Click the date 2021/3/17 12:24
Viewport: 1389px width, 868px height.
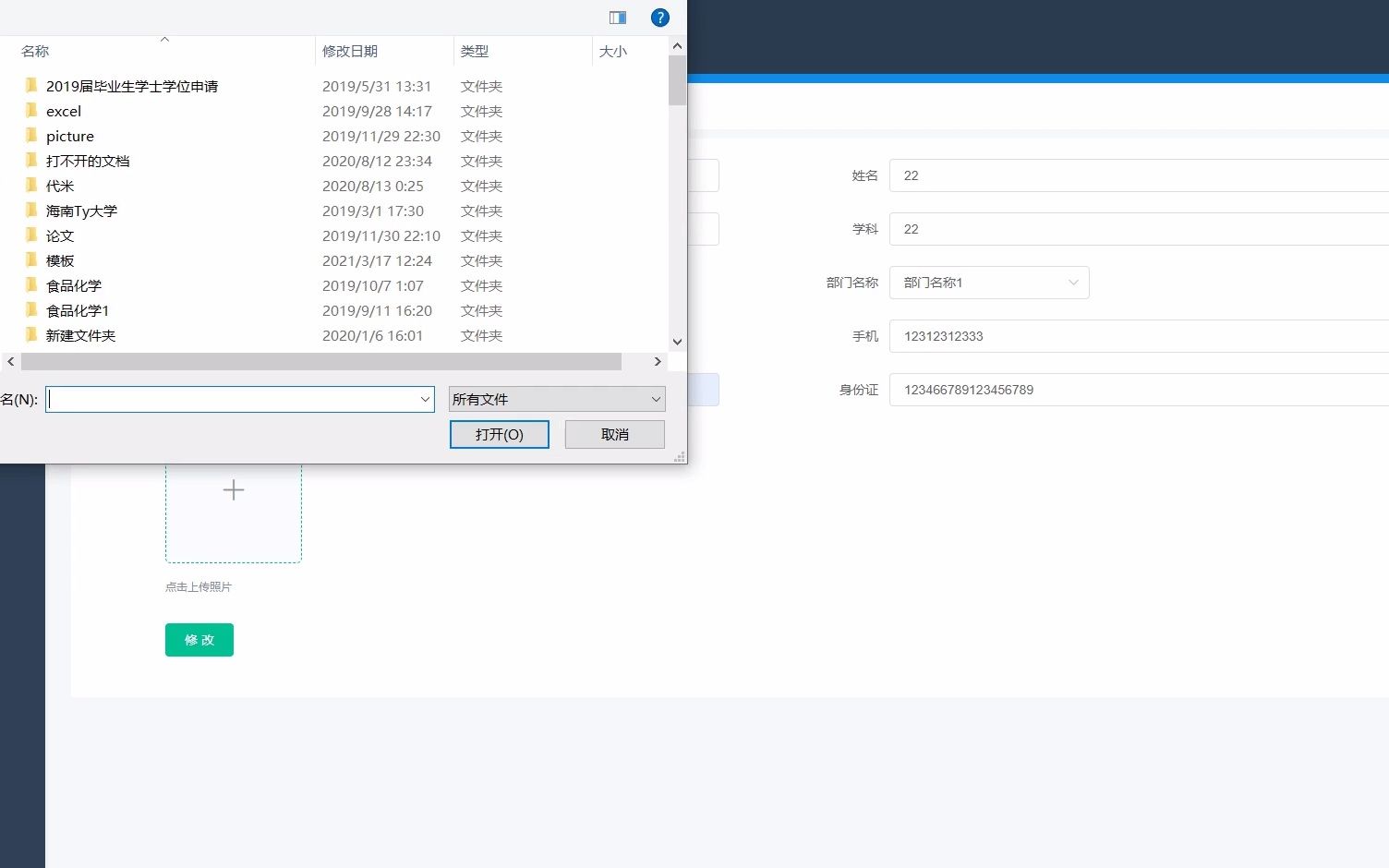pos(377,260)
